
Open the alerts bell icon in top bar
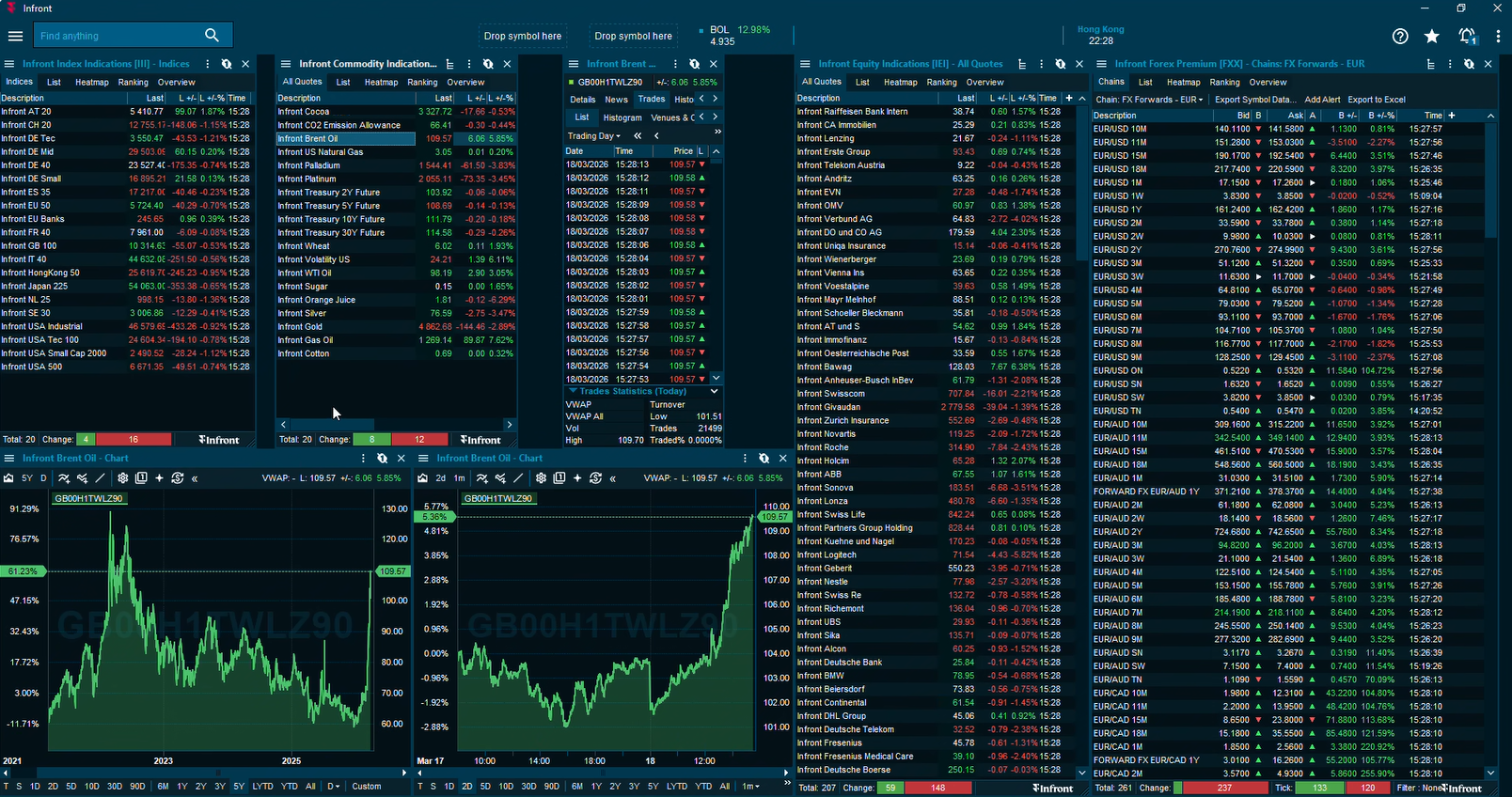(1467, 36)
